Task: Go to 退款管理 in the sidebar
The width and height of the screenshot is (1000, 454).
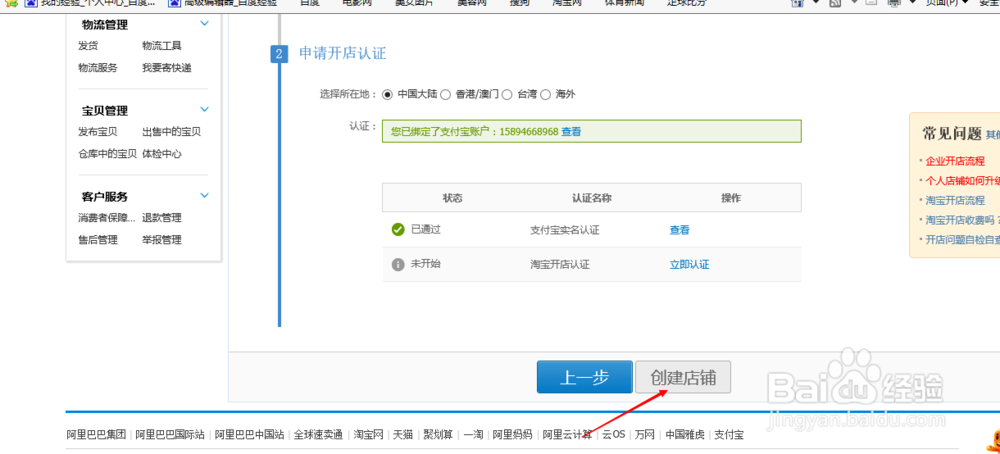Action: 161,218
